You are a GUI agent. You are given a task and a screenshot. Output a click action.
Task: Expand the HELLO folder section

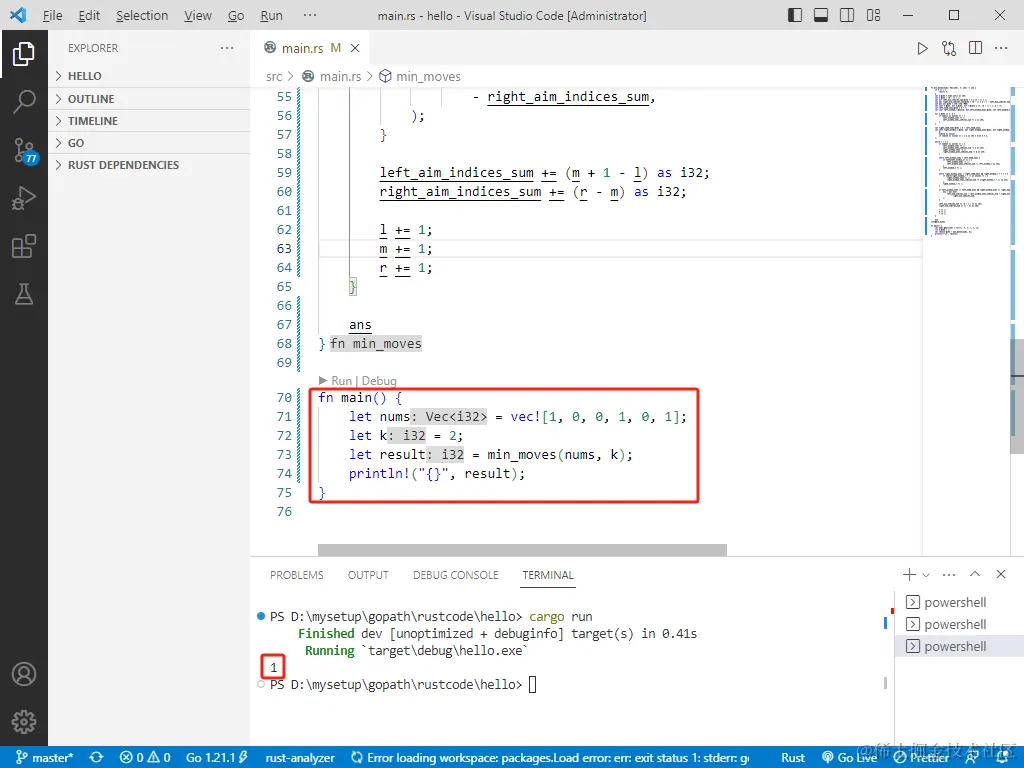click(x=149, y=76)
